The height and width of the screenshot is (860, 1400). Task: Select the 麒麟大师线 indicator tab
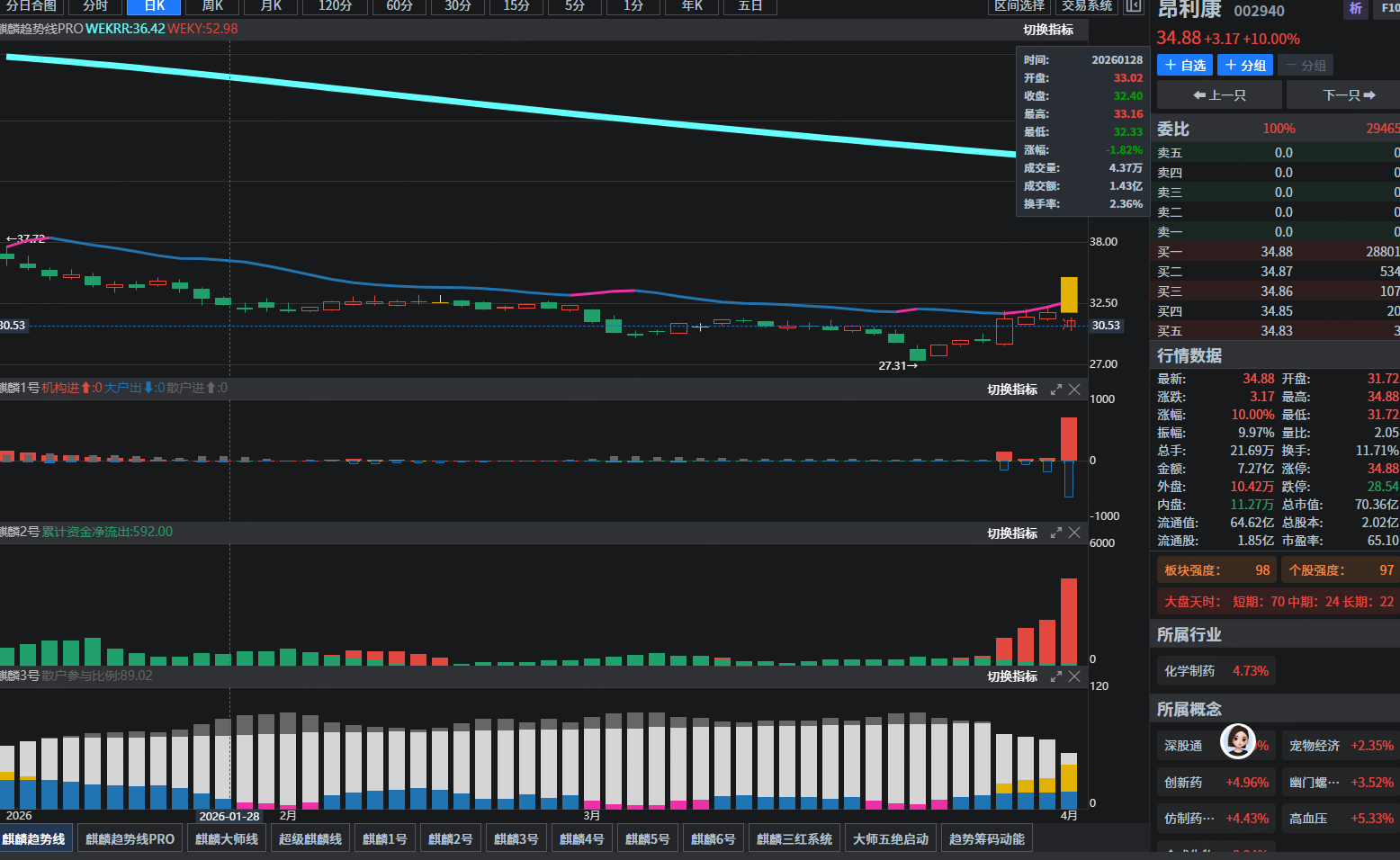(x=227, y=838)
